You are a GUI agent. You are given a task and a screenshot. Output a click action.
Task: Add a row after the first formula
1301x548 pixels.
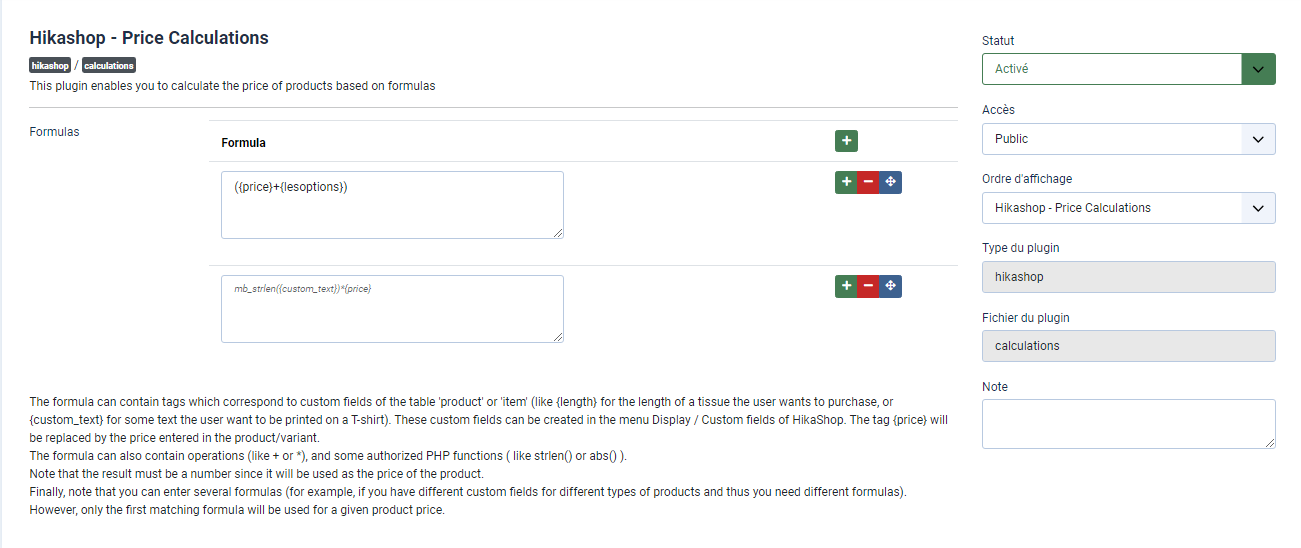[846, 182]
